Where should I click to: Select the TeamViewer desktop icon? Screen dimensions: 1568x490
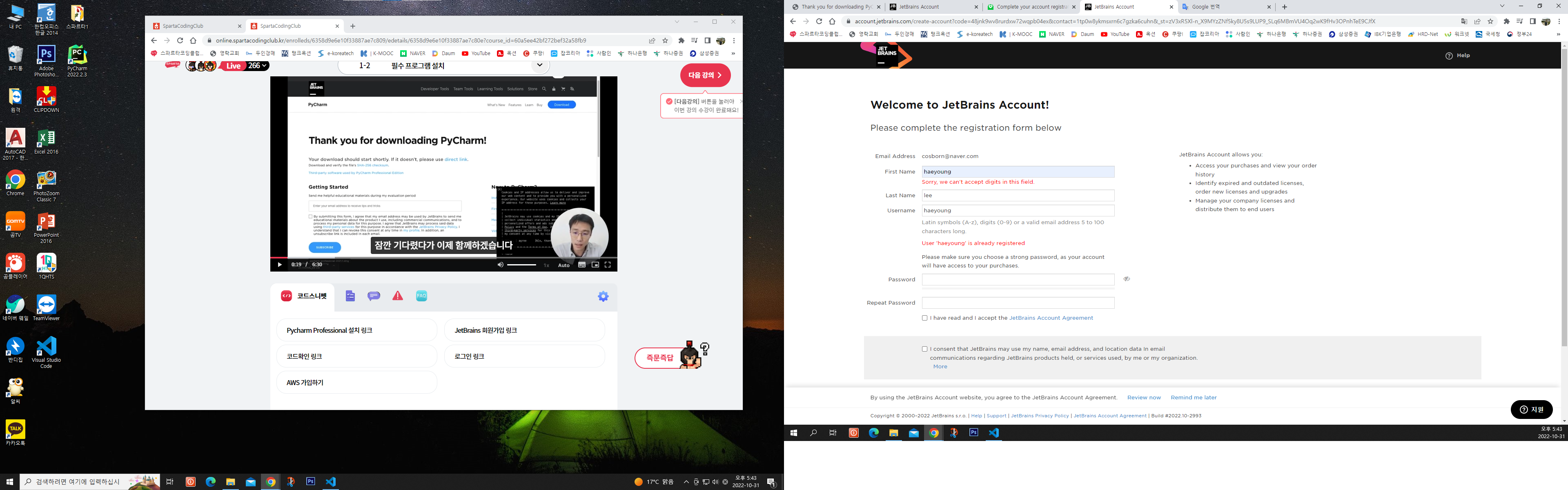(x=46, y=308)
